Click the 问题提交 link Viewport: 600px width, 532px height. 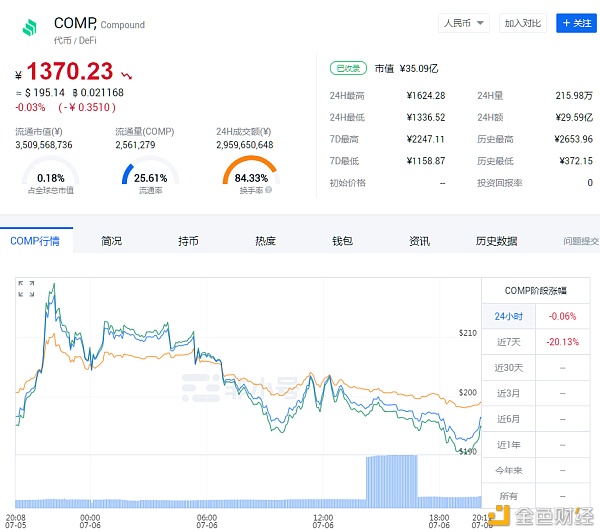581,241
